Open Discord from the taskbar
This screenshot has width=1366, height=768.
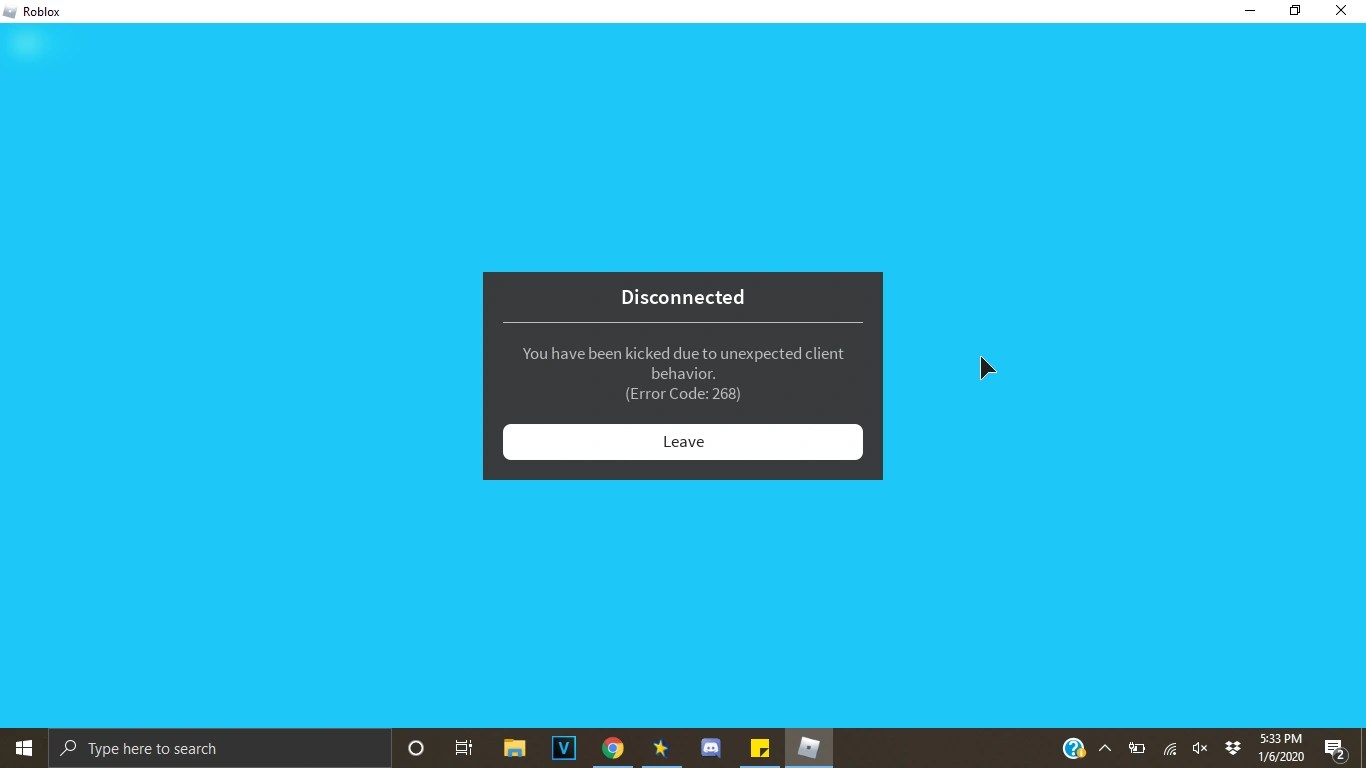pyautogui.click(x=711, y=748)
